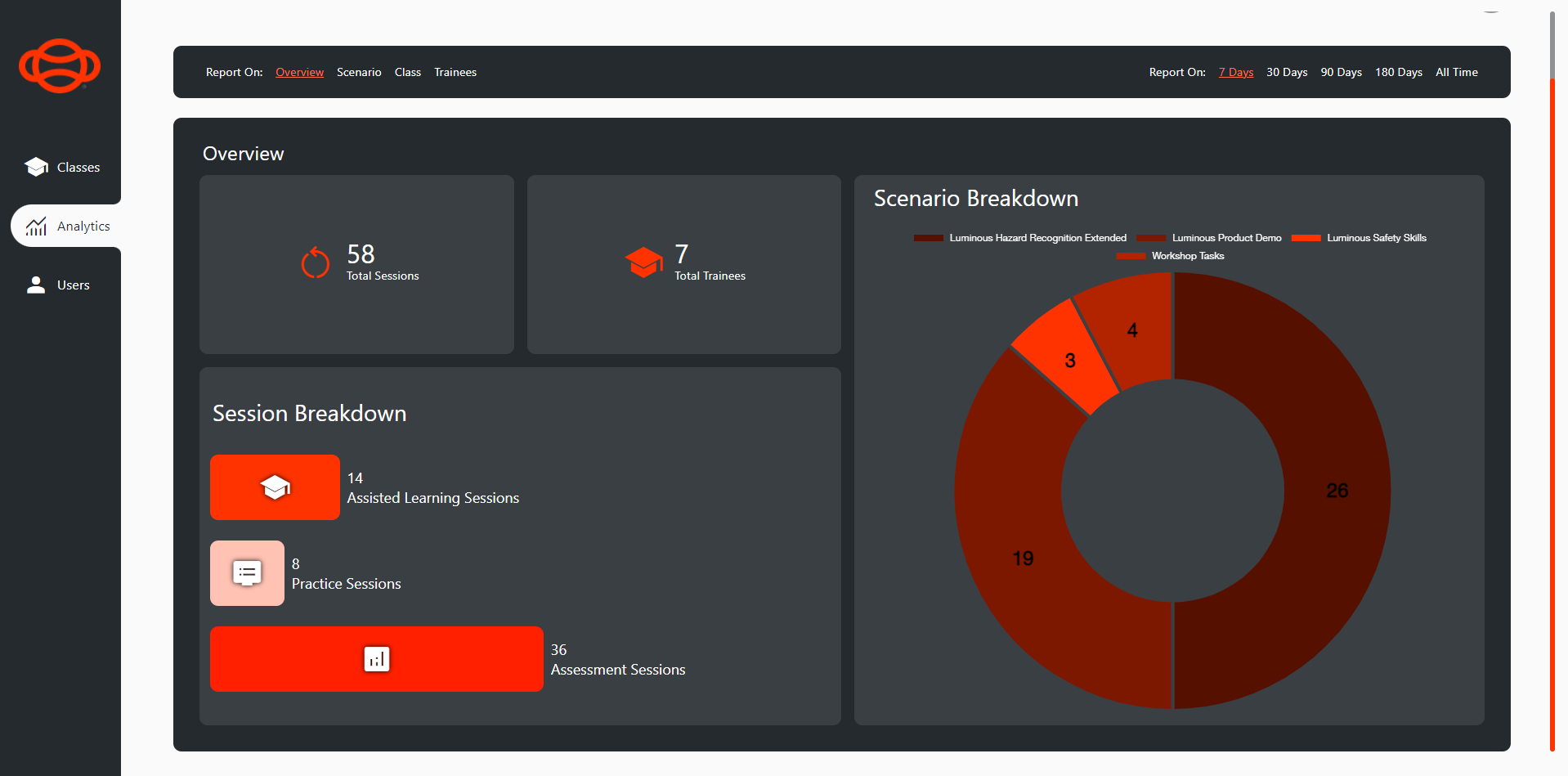
Task: Set report range to 30 Days
Action: (1287, 72)
